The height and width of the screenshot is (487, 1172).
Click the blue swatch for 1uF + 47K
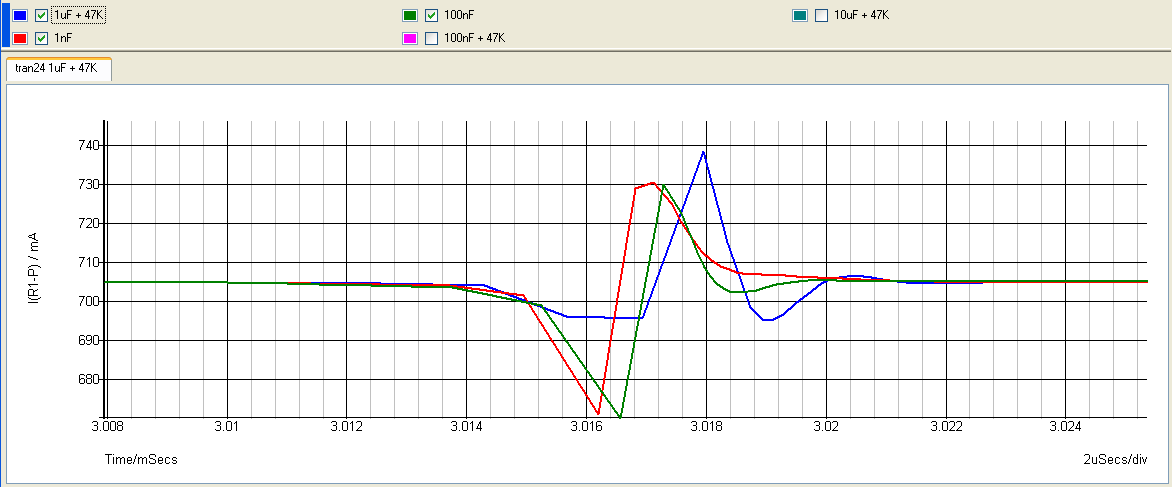(21, 16)
